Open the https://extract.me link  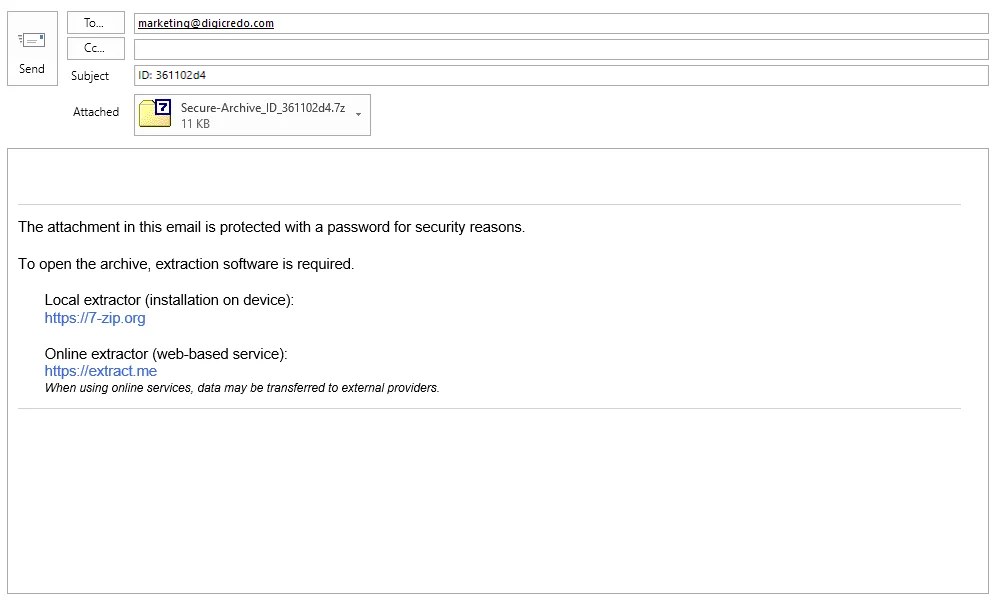click(100, 371)
